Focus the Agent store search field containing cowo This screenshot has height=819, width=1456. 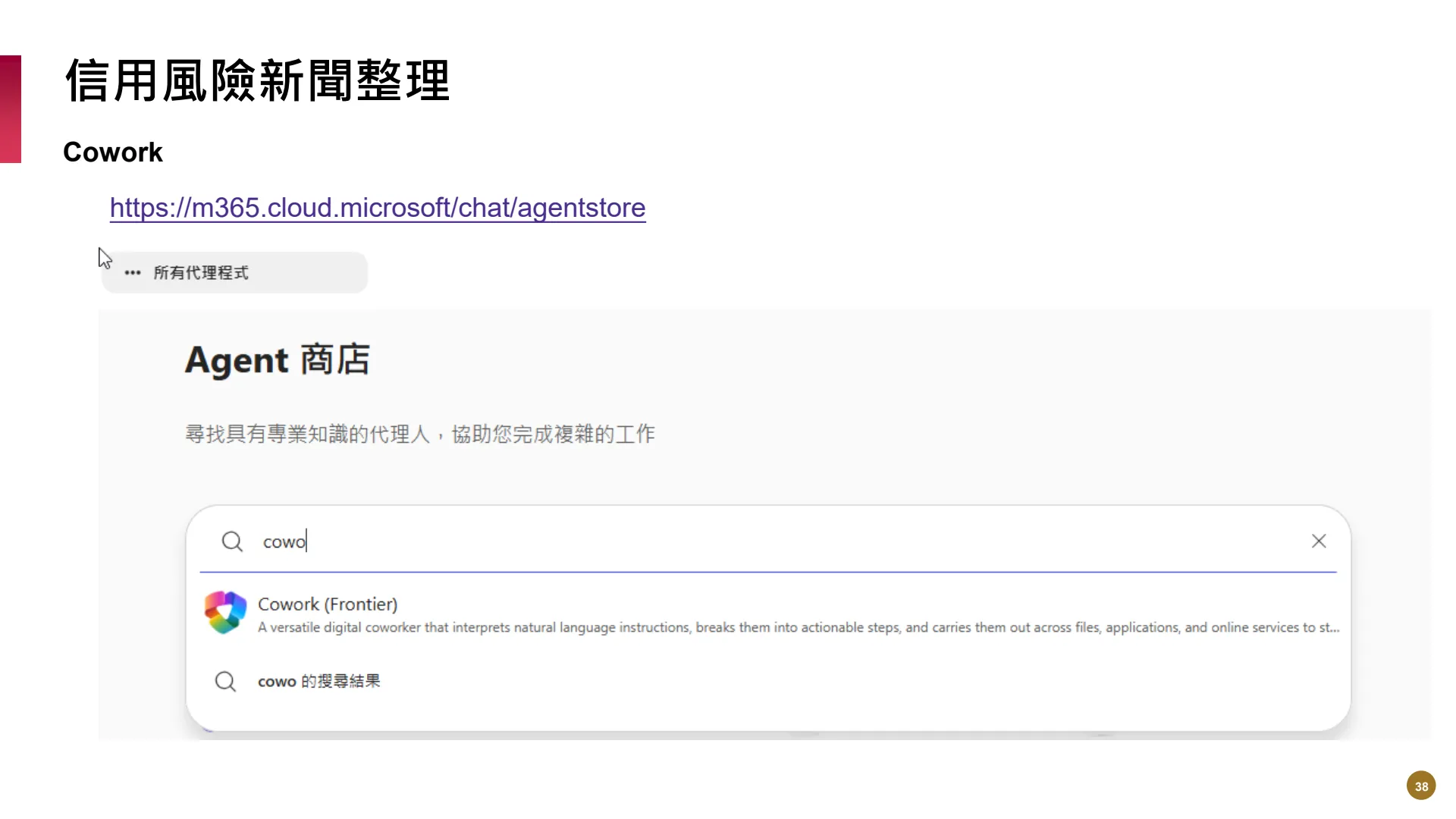click(x=767, y=541)
